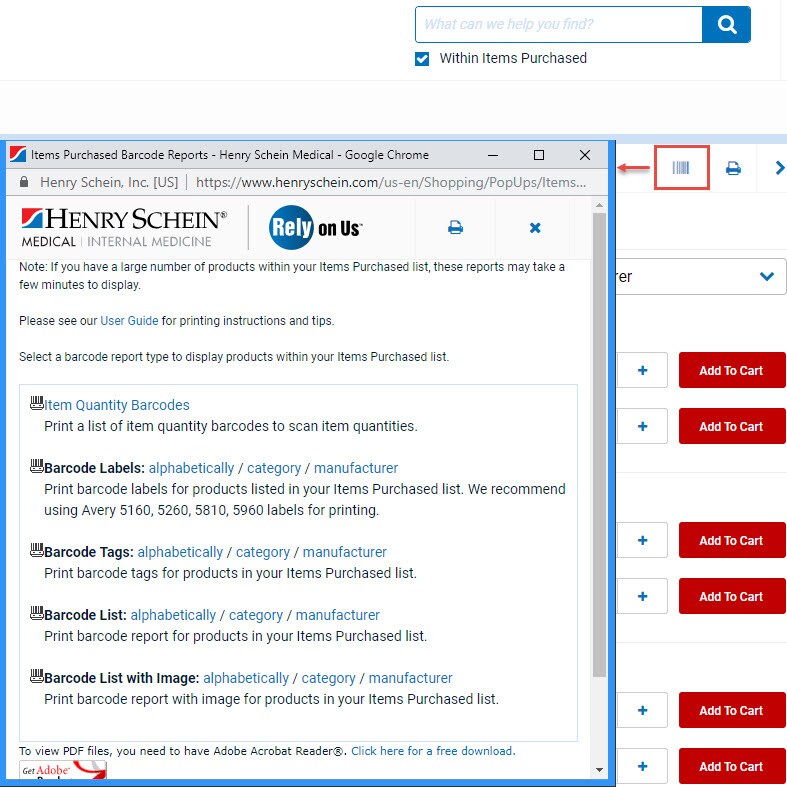Open Barcode Tags sorted by category
Screen dimensions: 787x787
(263, 552)
